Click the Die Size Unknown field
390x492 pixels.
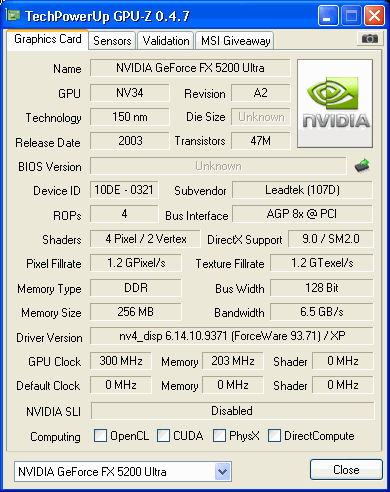pyautogui.click(x=261, y=117)
